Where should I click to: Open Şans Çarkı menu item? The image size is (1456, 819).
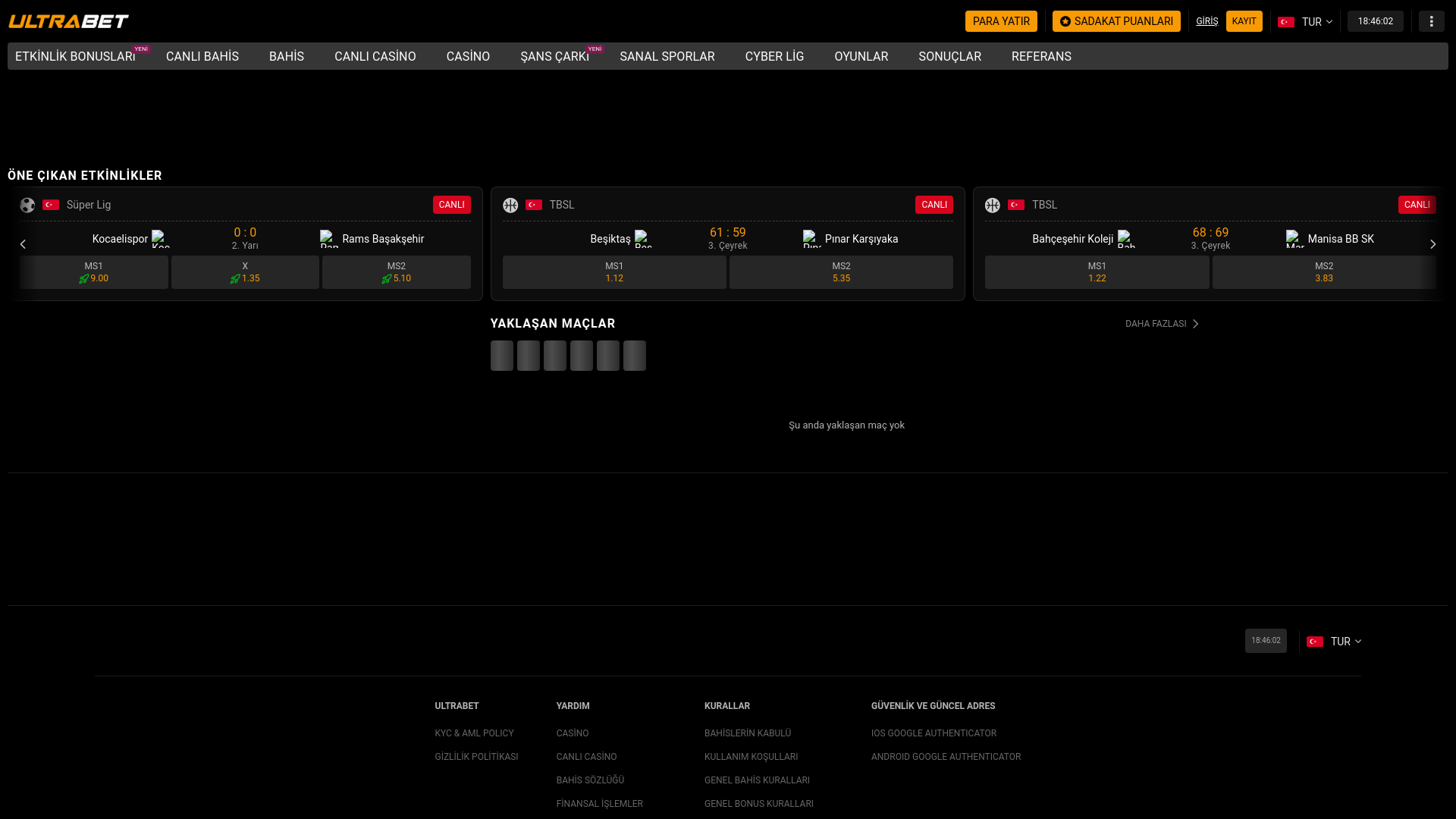coord(554,56)
